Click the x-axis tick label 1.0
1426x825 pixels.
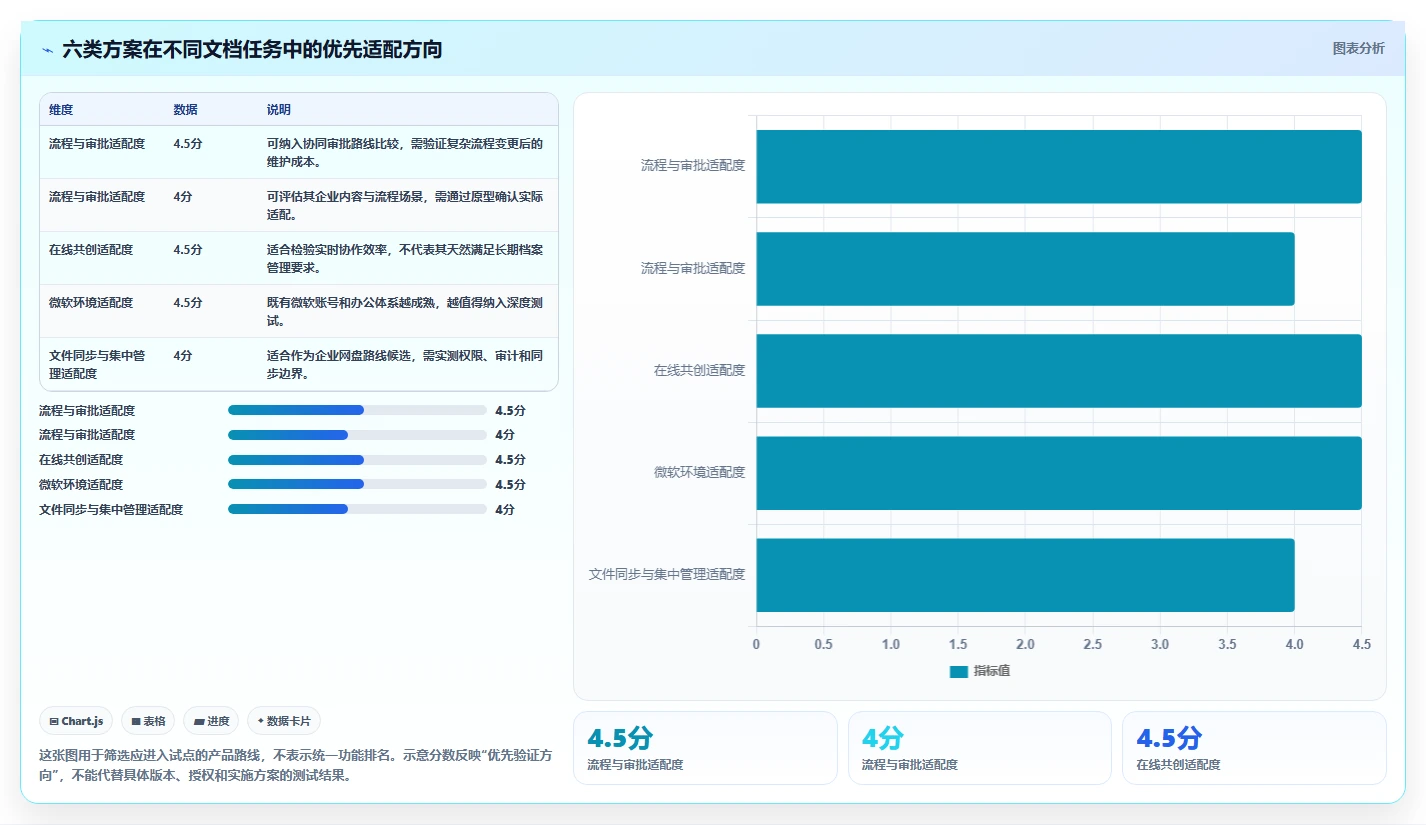891,645
